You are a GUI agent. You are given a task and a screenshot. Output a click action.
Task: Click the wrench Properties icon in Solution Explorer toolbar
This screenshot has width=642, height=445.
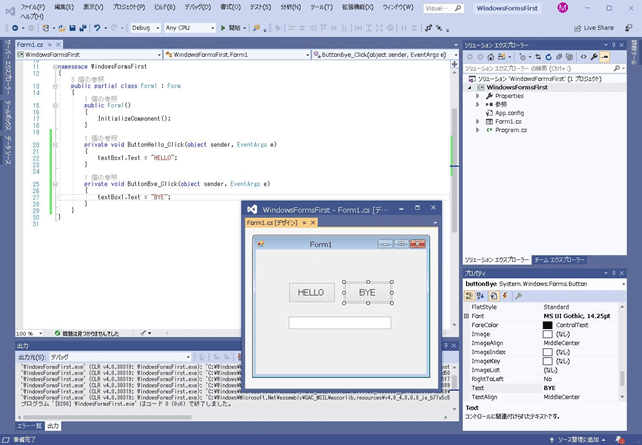594,57
